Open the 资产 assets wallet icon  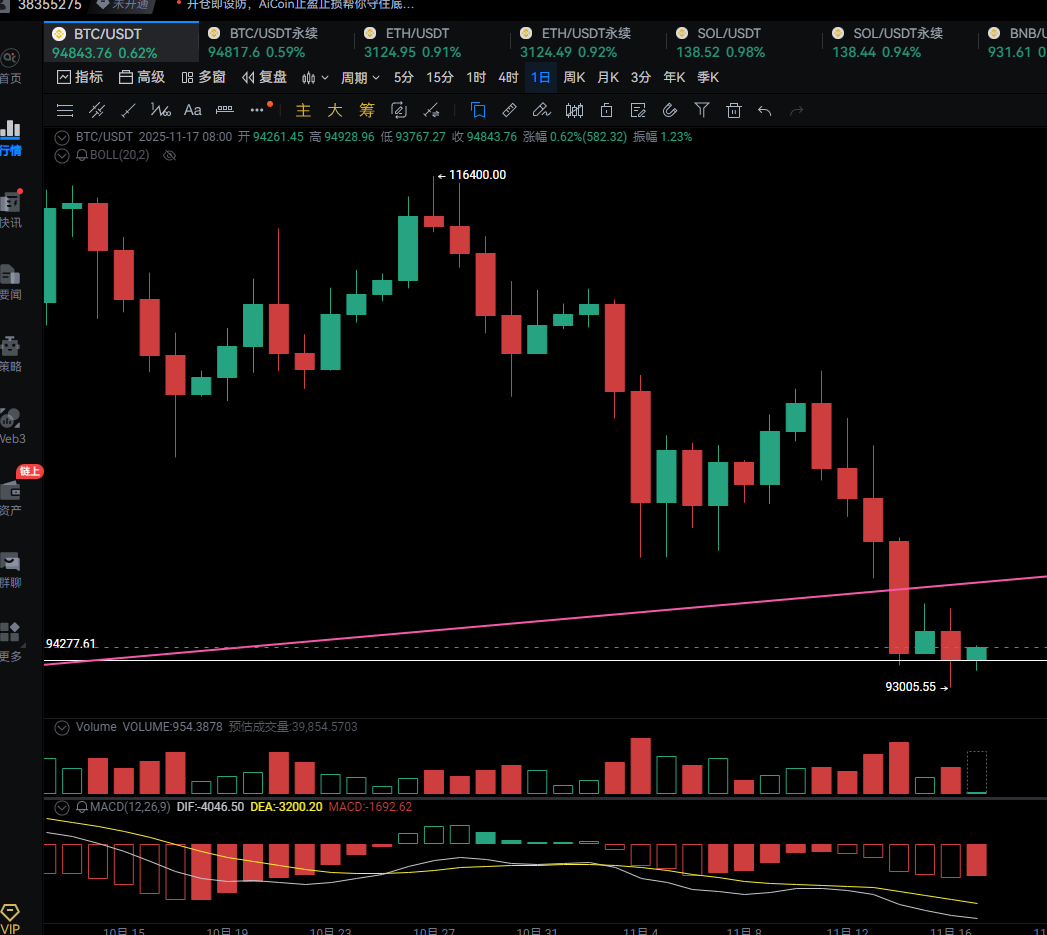[11, 497]
